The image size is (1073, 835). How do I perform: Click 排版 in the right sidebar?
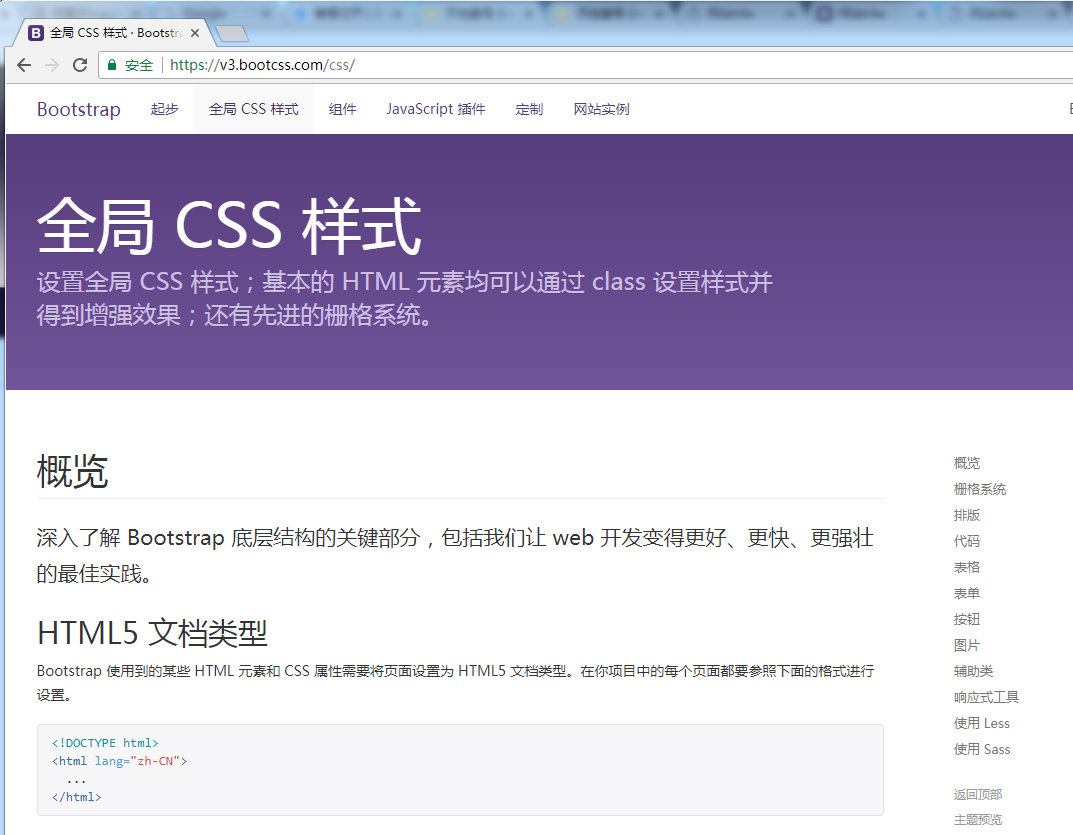click(x=966, y=515)
